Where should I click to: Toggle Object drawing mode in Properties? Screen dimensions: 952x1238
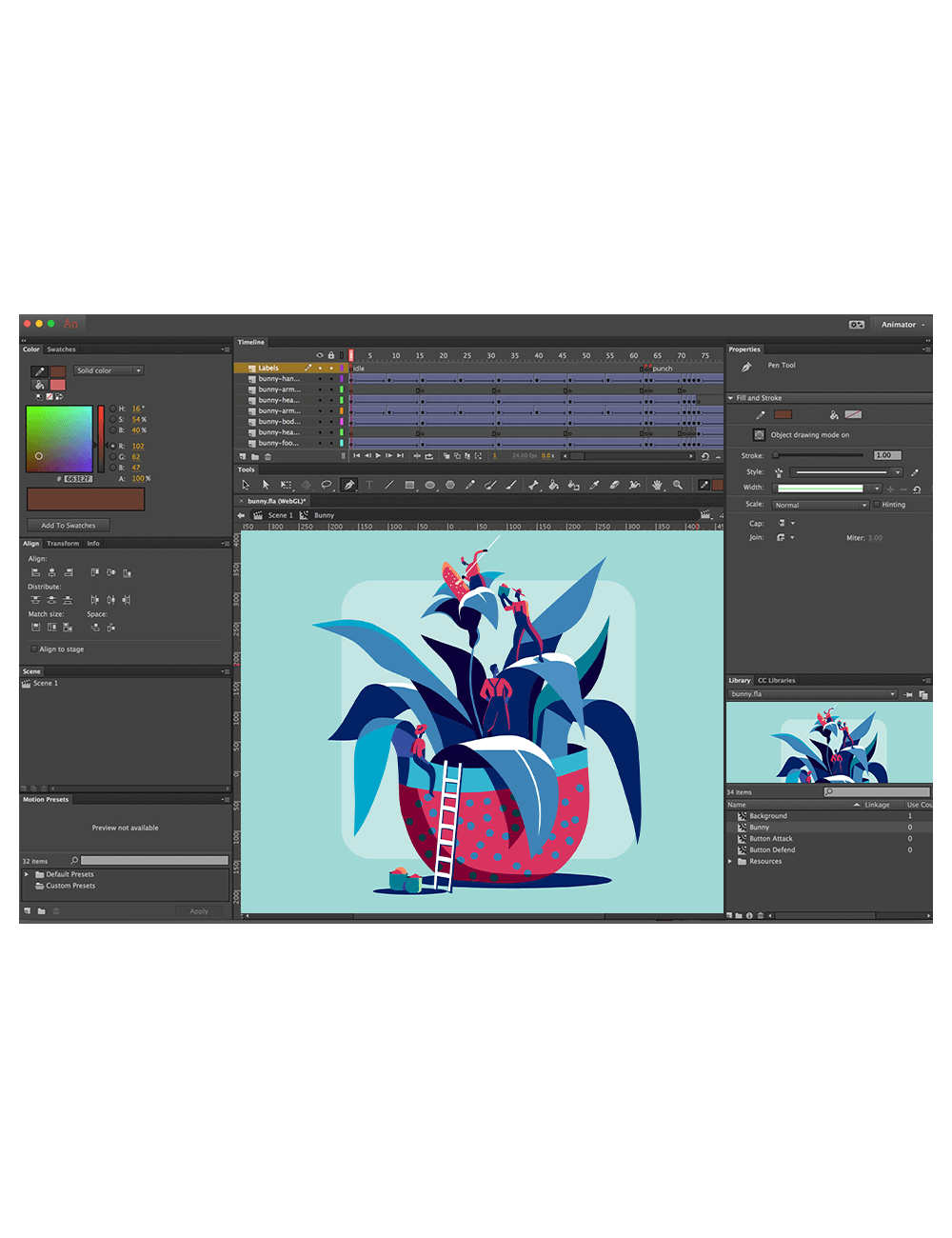(759, 434)
